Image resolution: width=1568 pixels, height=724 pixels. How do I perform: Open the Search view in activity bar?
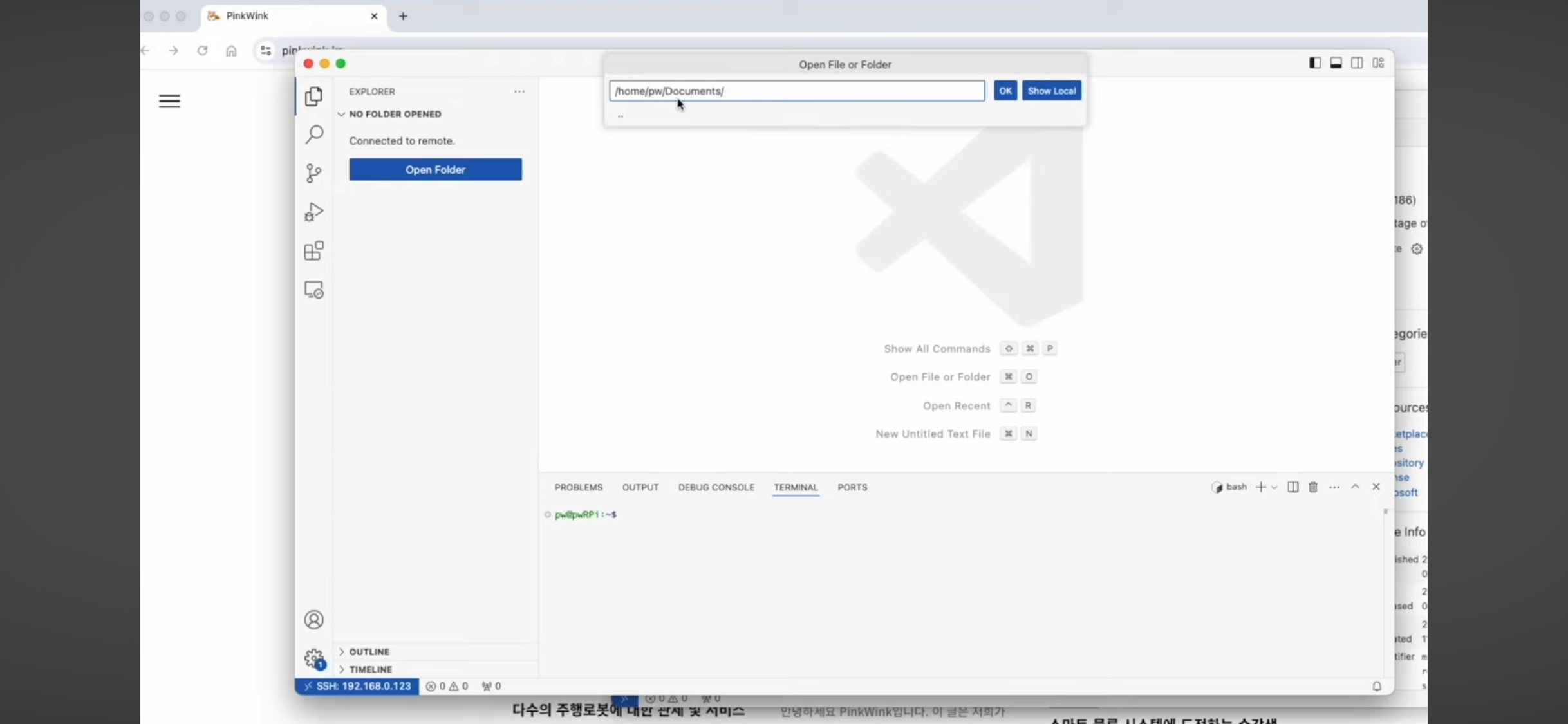313,135
